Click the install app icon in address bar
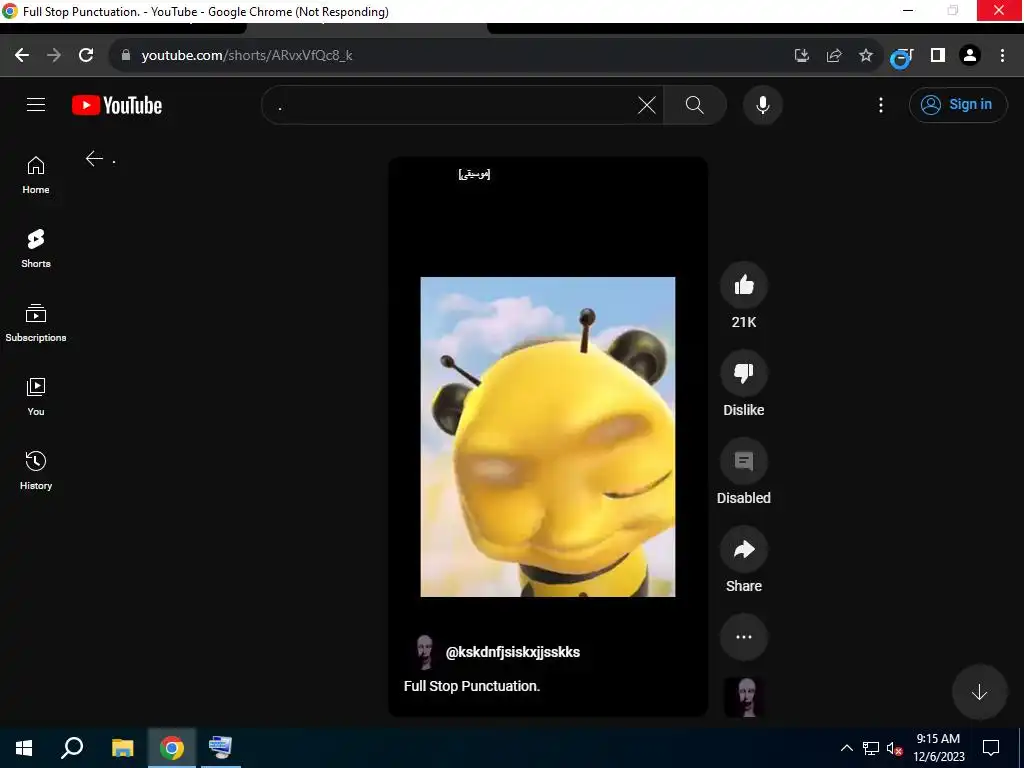Screen dimensions: 1024x768 point(802,56)
